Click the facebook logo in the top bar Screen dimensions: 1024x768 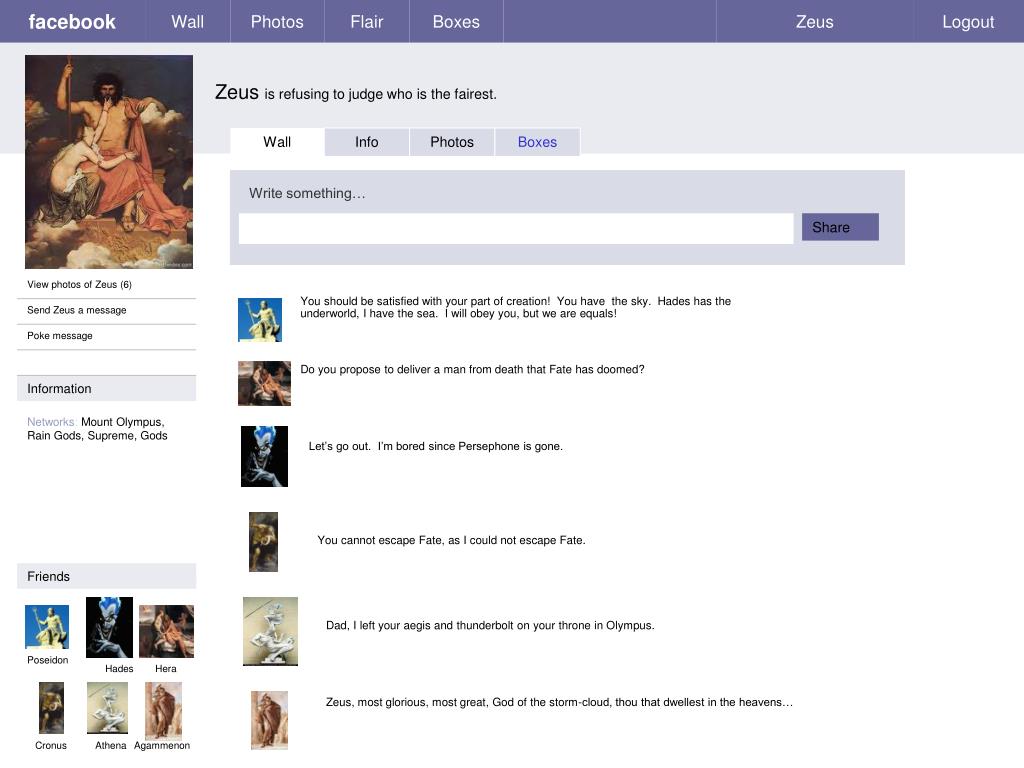pyautogui.click(x=72, y=22)
